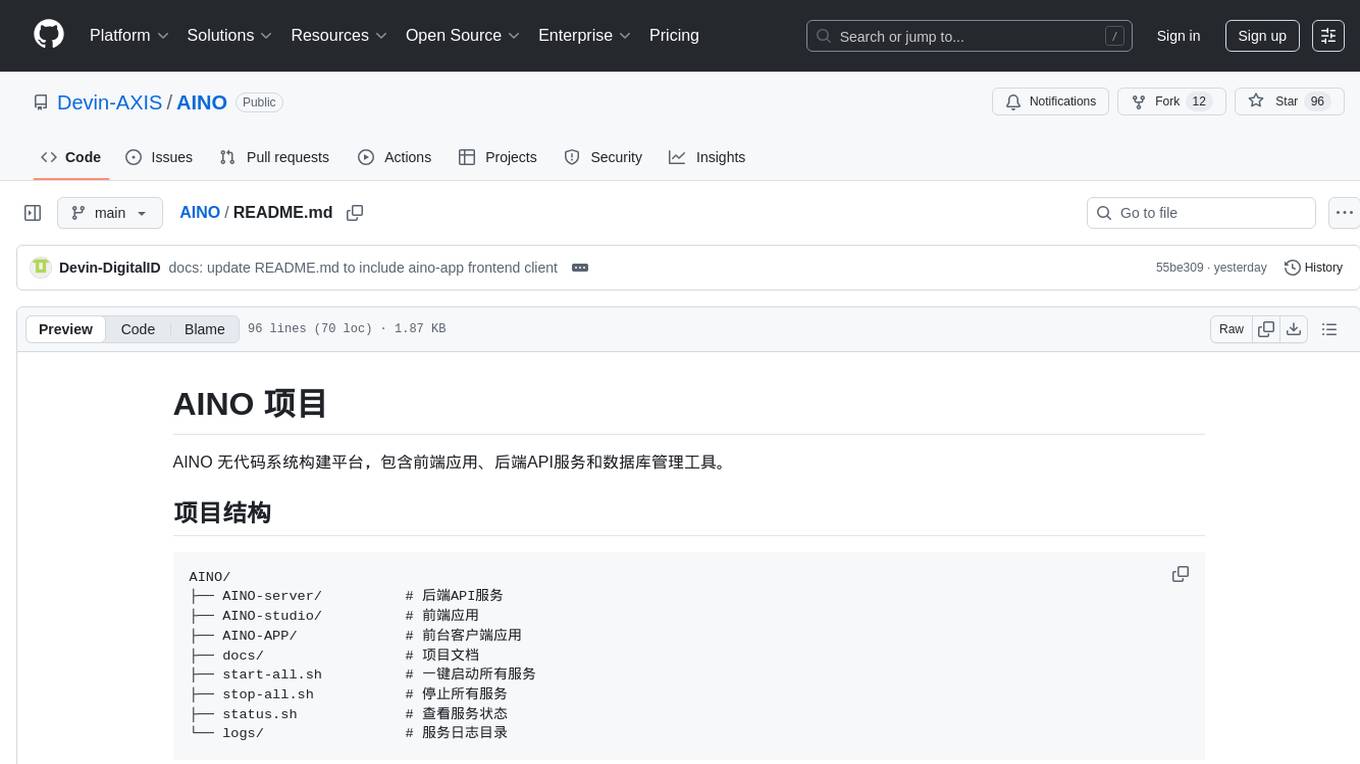
Task: Copy the README.md file path
Action: click(x=354, y=213)
